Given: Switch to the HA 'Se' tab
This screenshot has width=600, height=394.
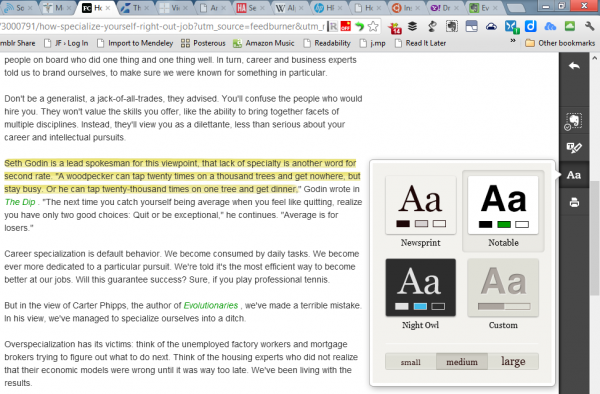Looking at the screenshot, I should (x=251, y=8).
